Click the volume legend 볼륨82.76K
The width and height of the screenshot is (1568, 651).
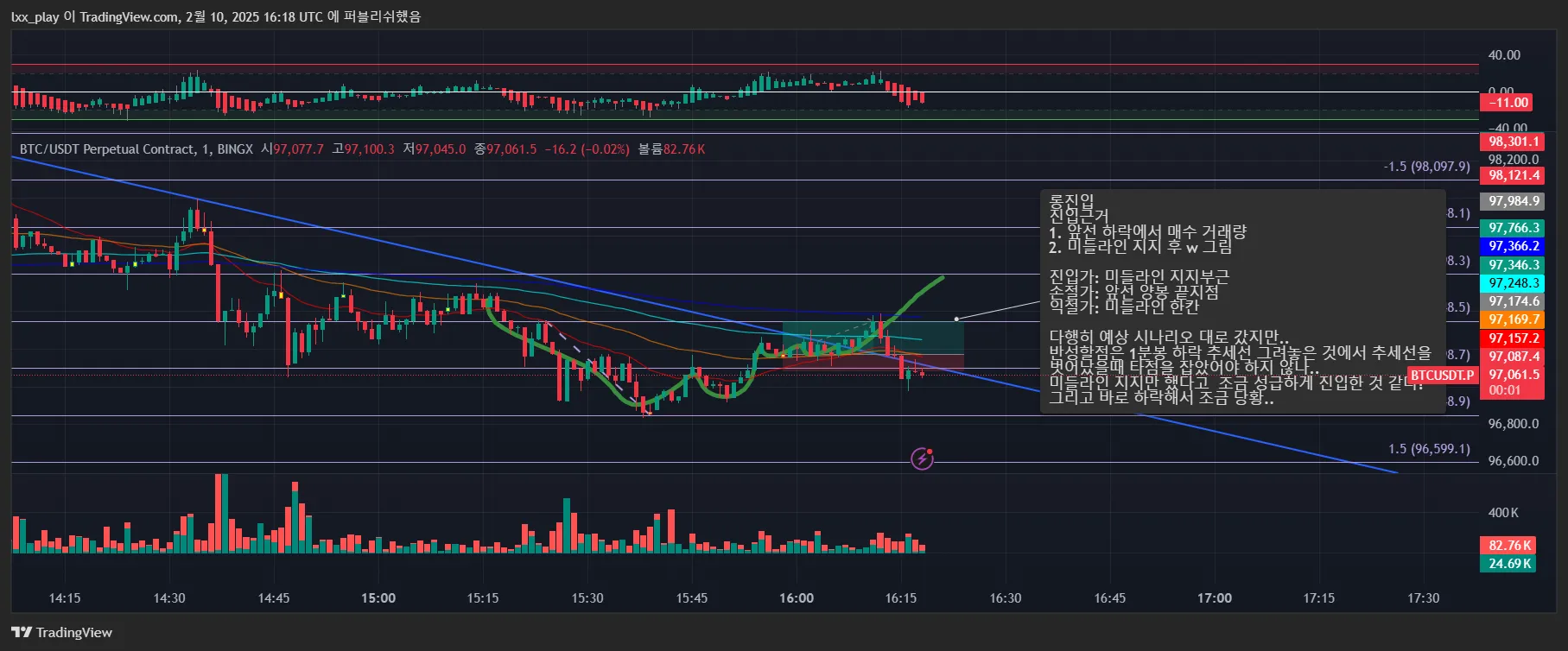click(671, 149)
